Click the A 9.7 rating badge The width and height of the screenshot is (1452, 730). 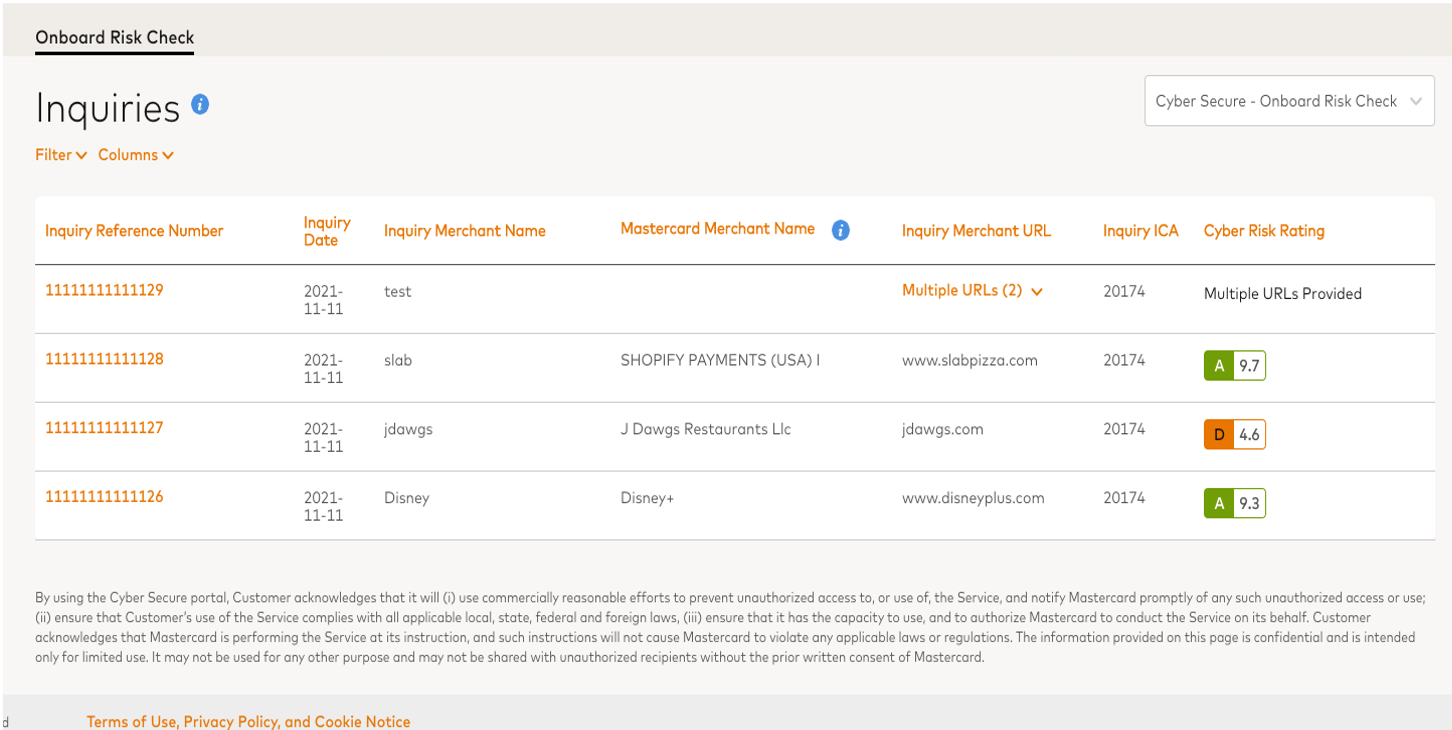(1234, 366)
